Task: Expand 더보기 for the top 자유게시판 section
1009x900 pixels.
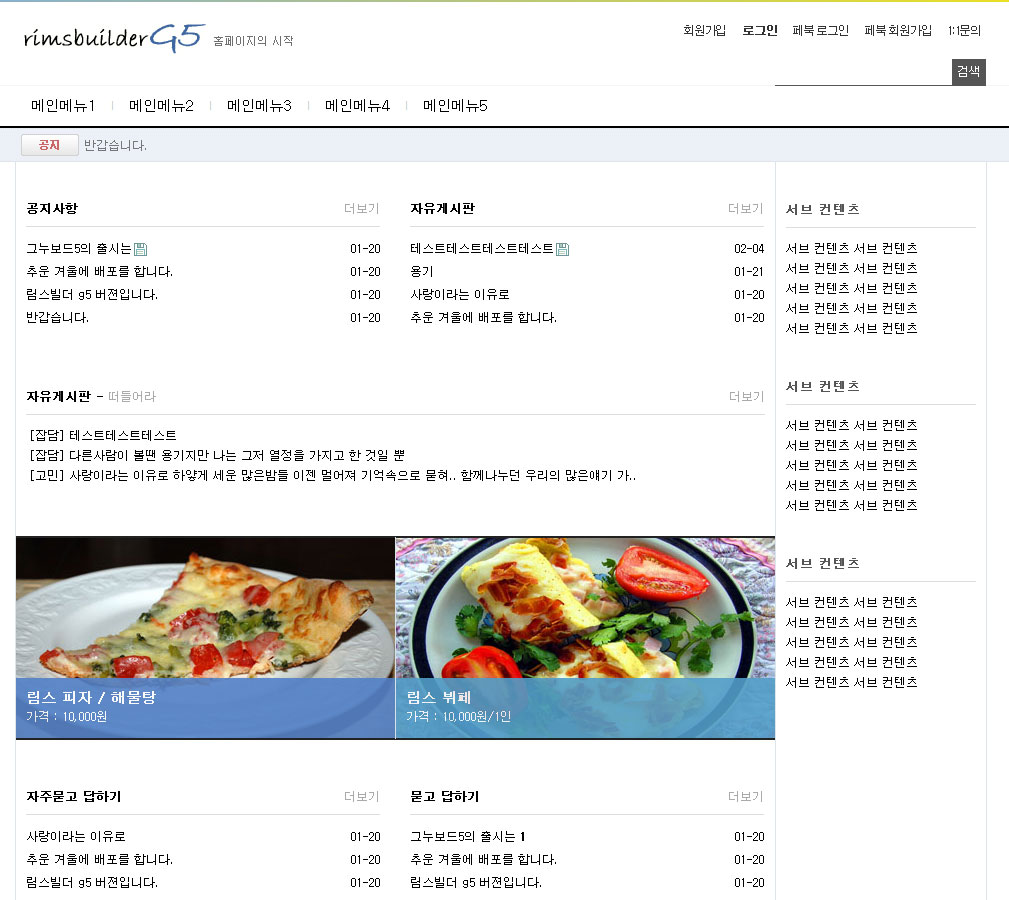Action: [745, 209]
